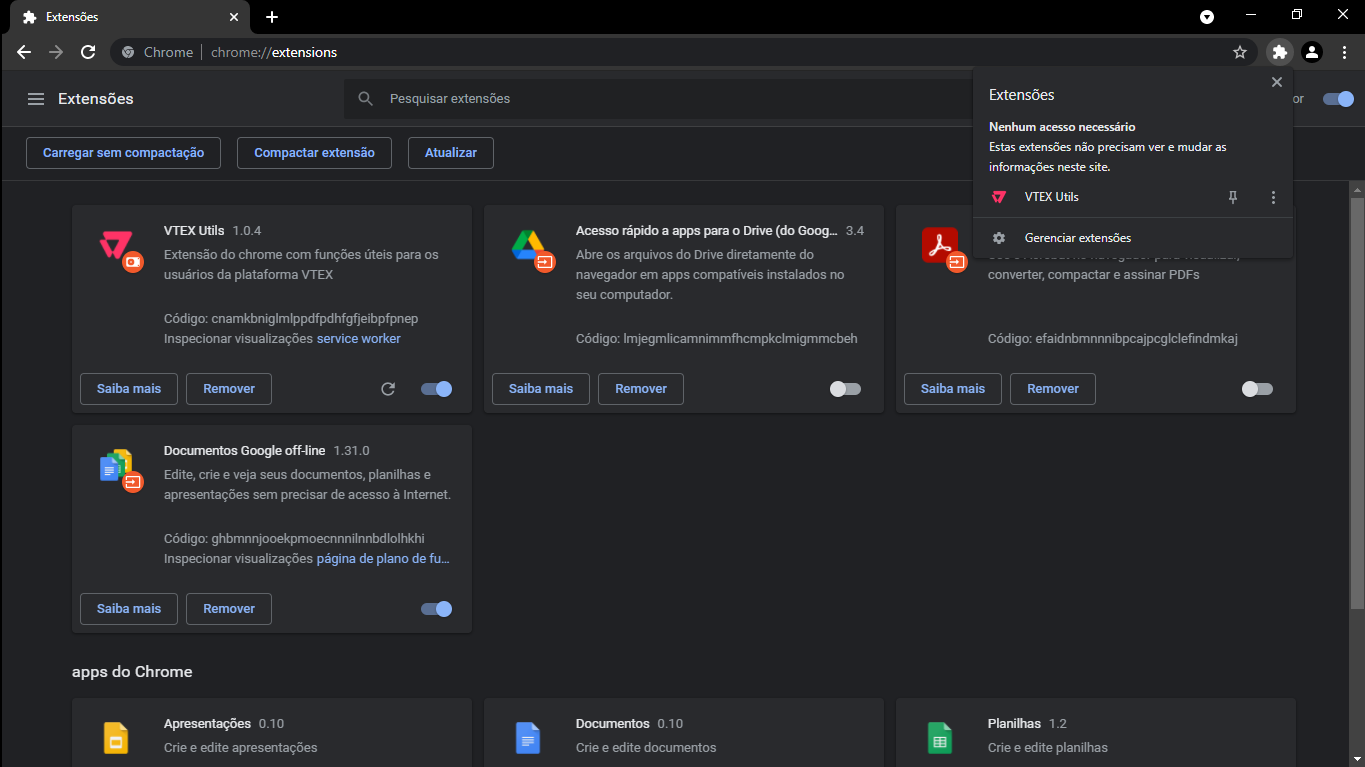Image resolution: width=1365 pixels, height=767 pixels.
Task: Open página de plano de fundo link
Action: coord(383,559)
